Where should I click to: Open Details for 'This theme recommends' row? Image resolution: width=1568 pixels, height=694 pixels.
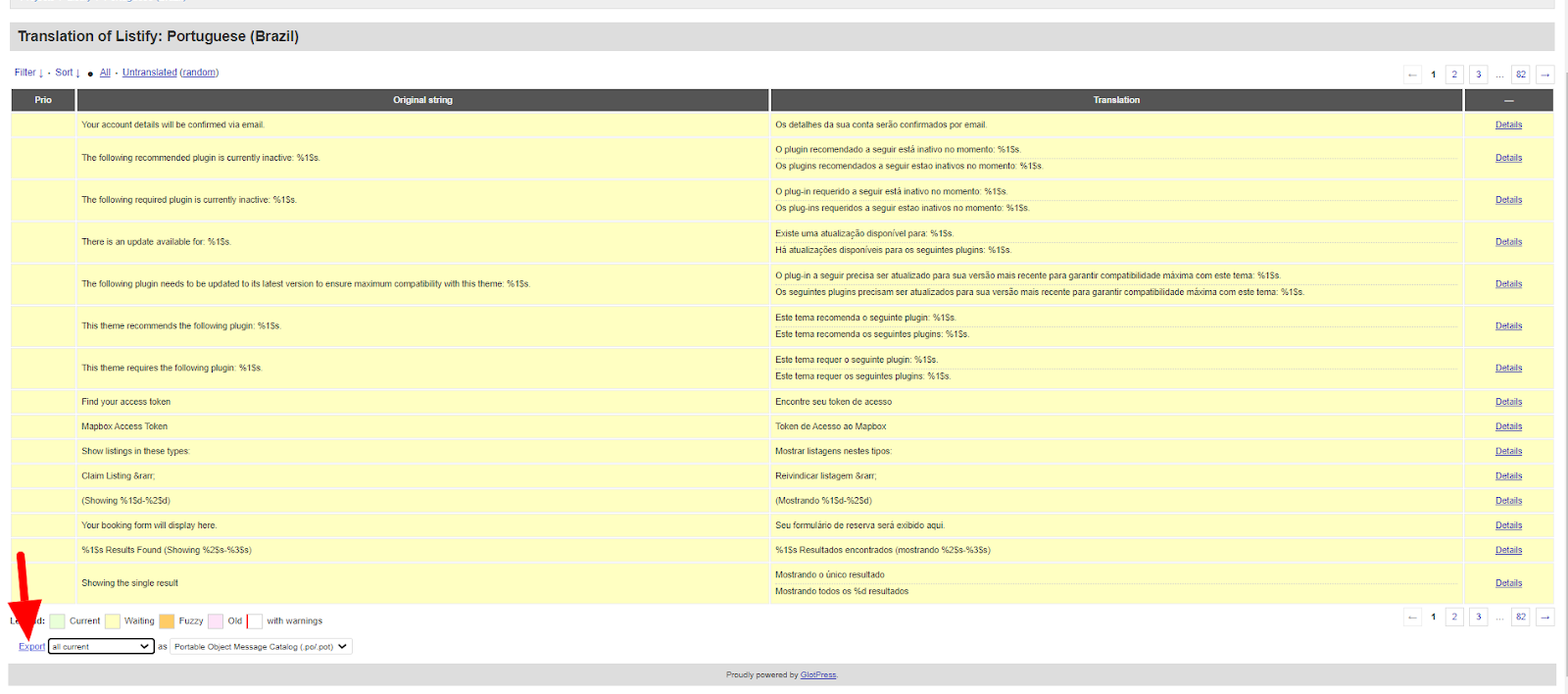[x=1508, y=326]
